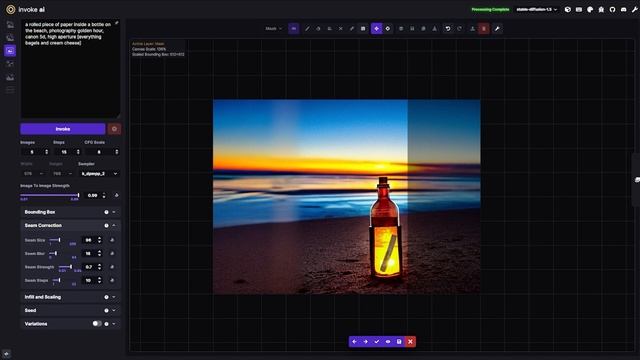
Task: Click the red cancel button beside Invoke
Action: (114, 129)
